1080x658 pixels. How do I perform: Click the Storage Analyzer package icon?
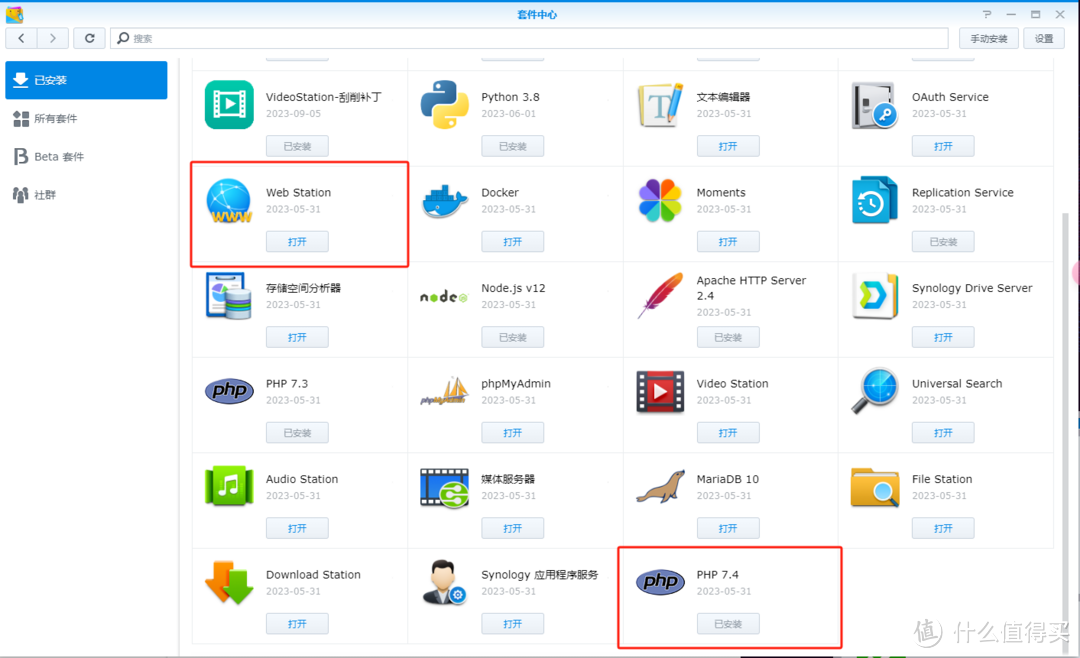pyautogui.click(x=229, y=296)
